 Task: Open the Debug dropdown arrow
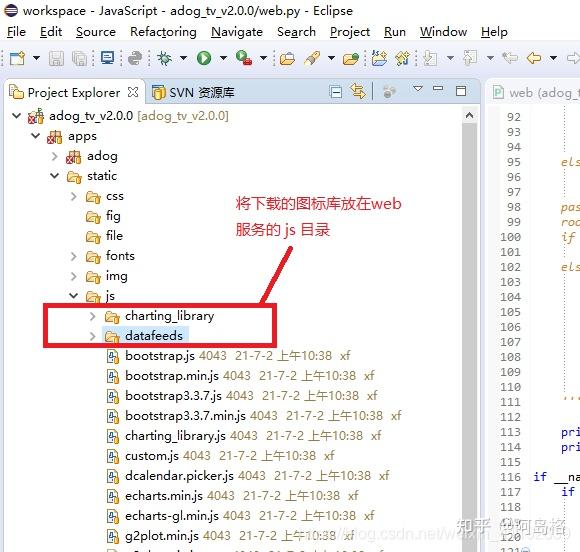(x=183, y=58)
